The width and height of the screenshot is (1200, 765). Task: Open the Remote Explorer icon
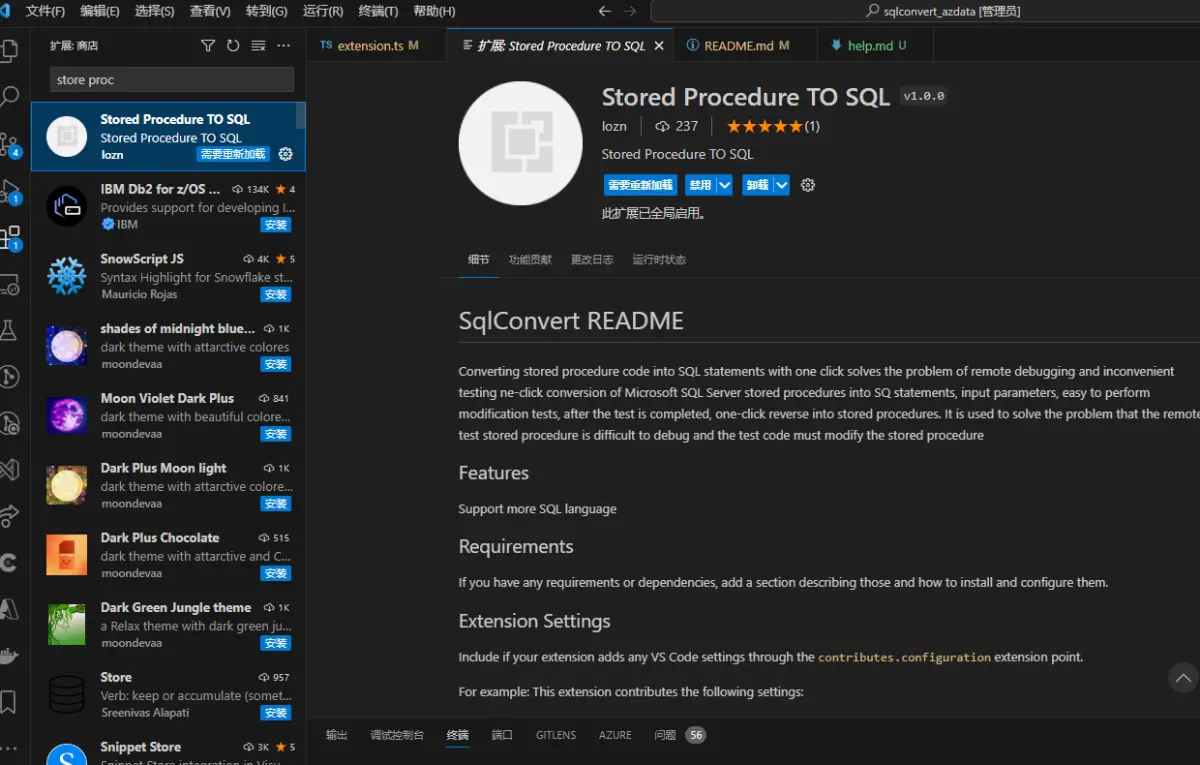9,284
